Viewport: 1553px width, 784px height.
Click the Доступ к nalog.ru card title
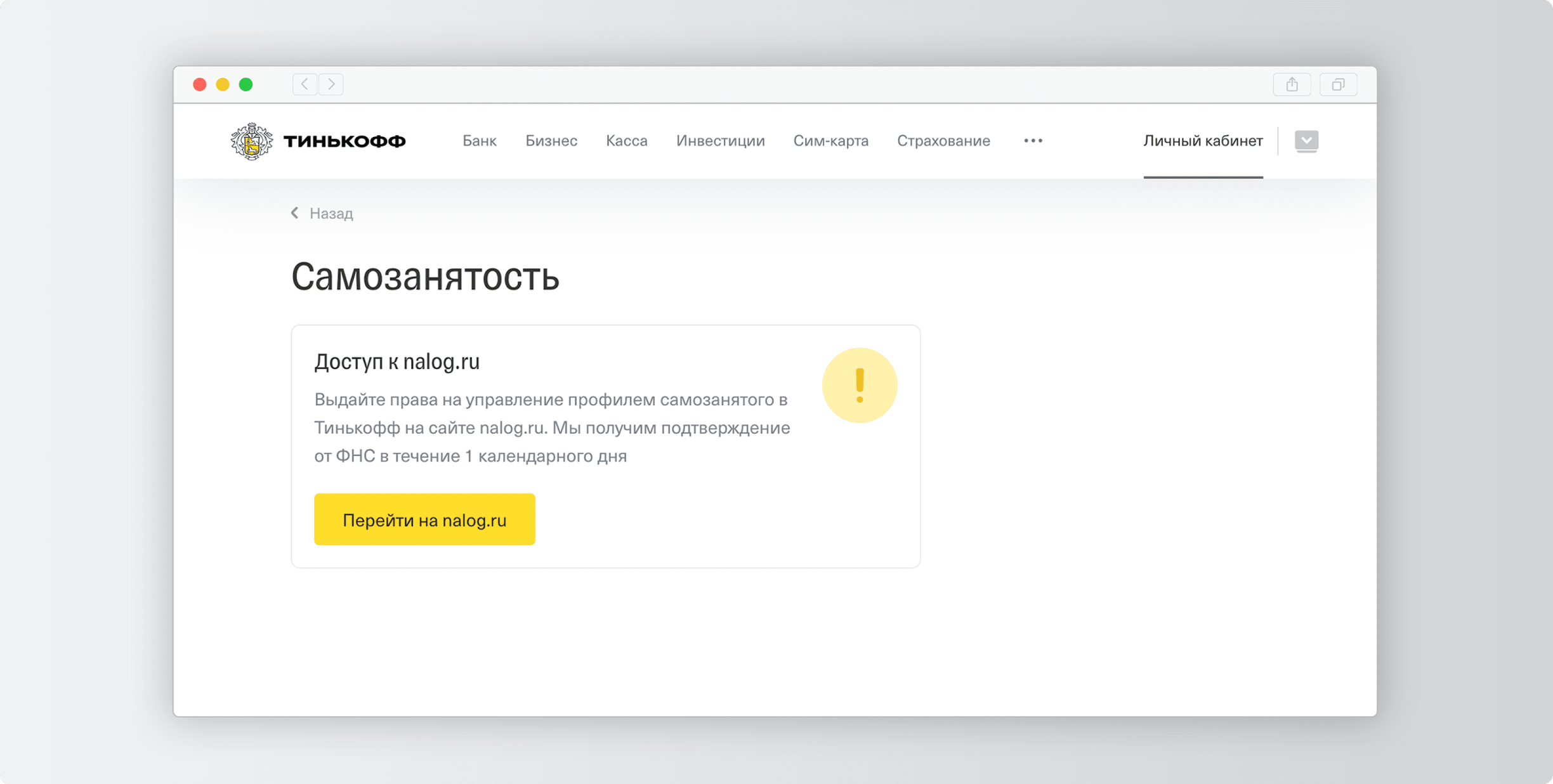(x=397, y=362)
